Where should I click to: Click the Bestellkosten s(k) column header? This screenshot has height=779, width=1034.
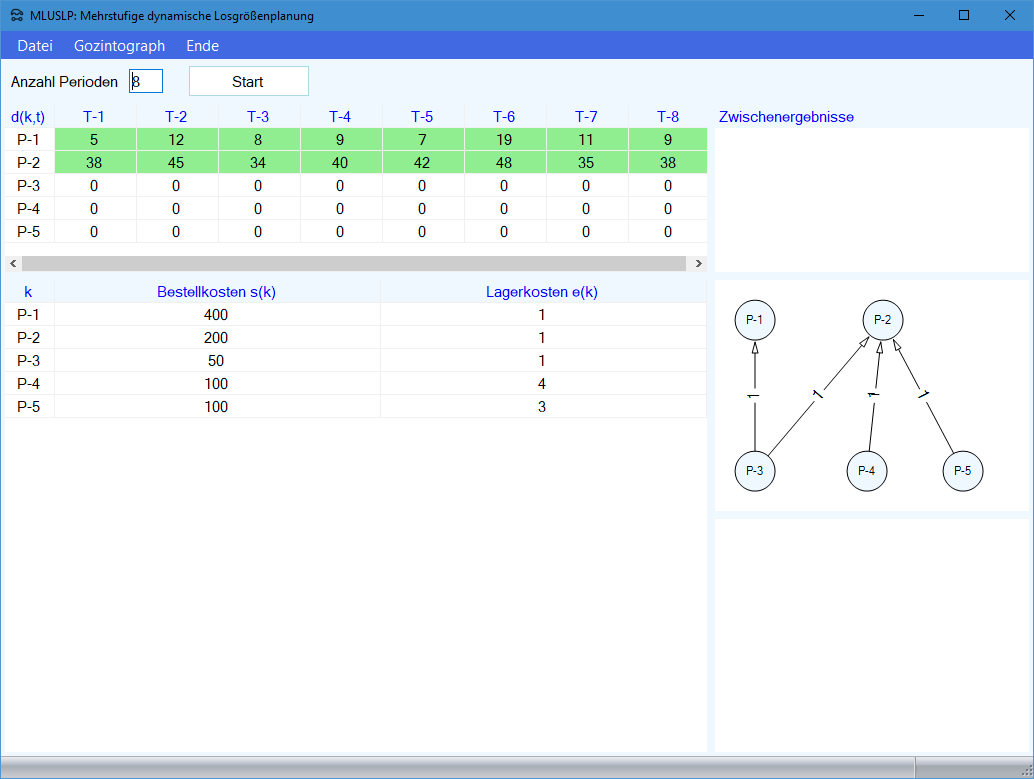point(217,292)
